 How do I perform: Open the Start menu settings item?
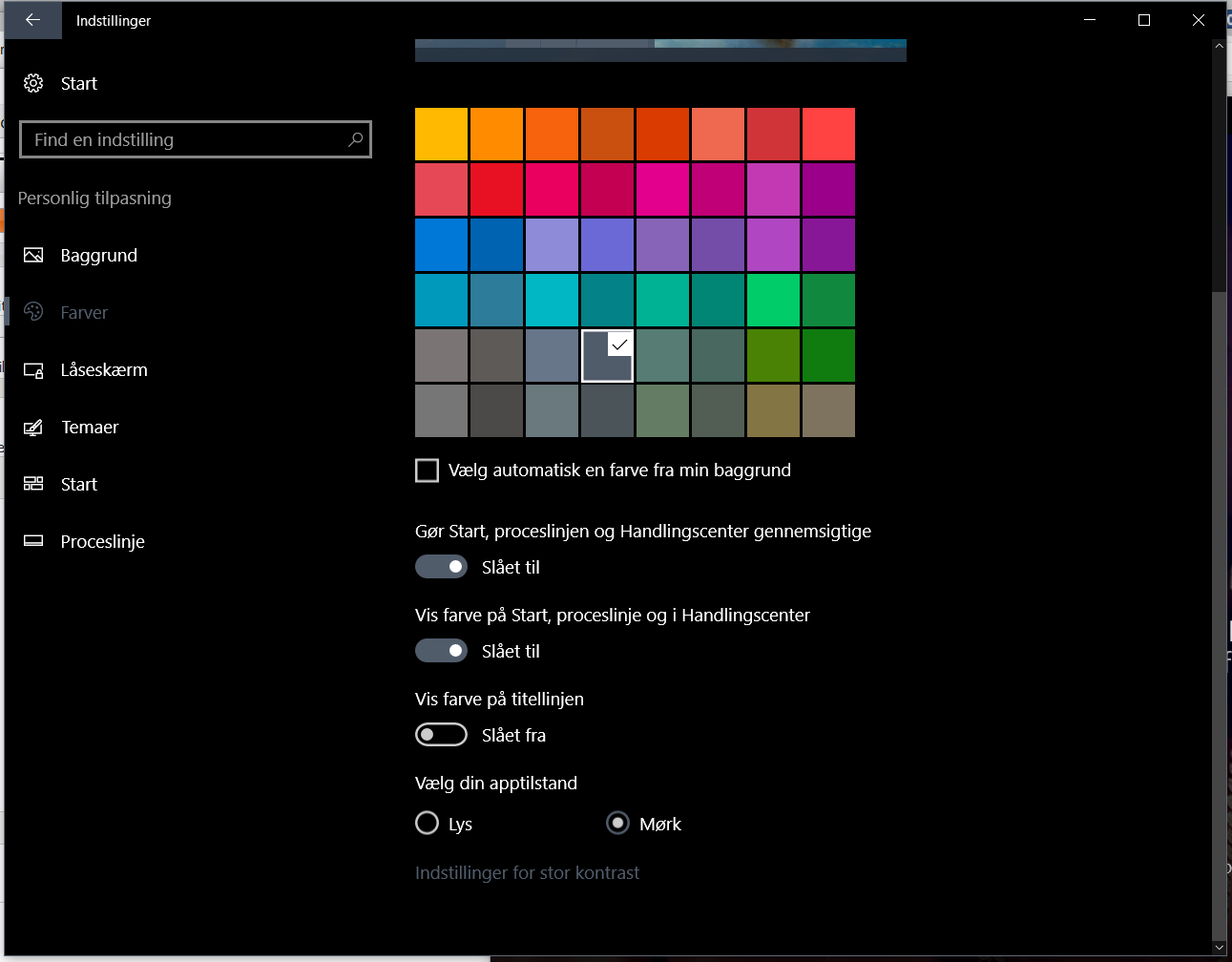click(78, 484)
